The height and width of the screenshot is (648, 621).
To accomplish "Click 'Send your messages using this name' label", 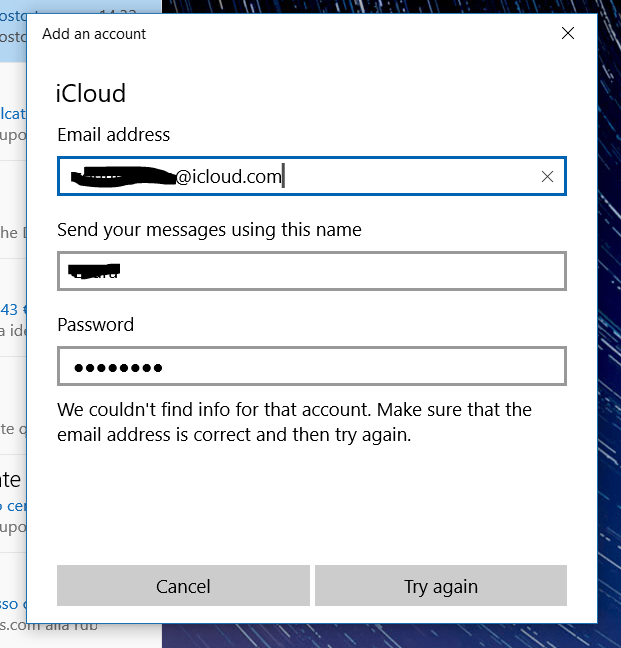I will (209, 230).
